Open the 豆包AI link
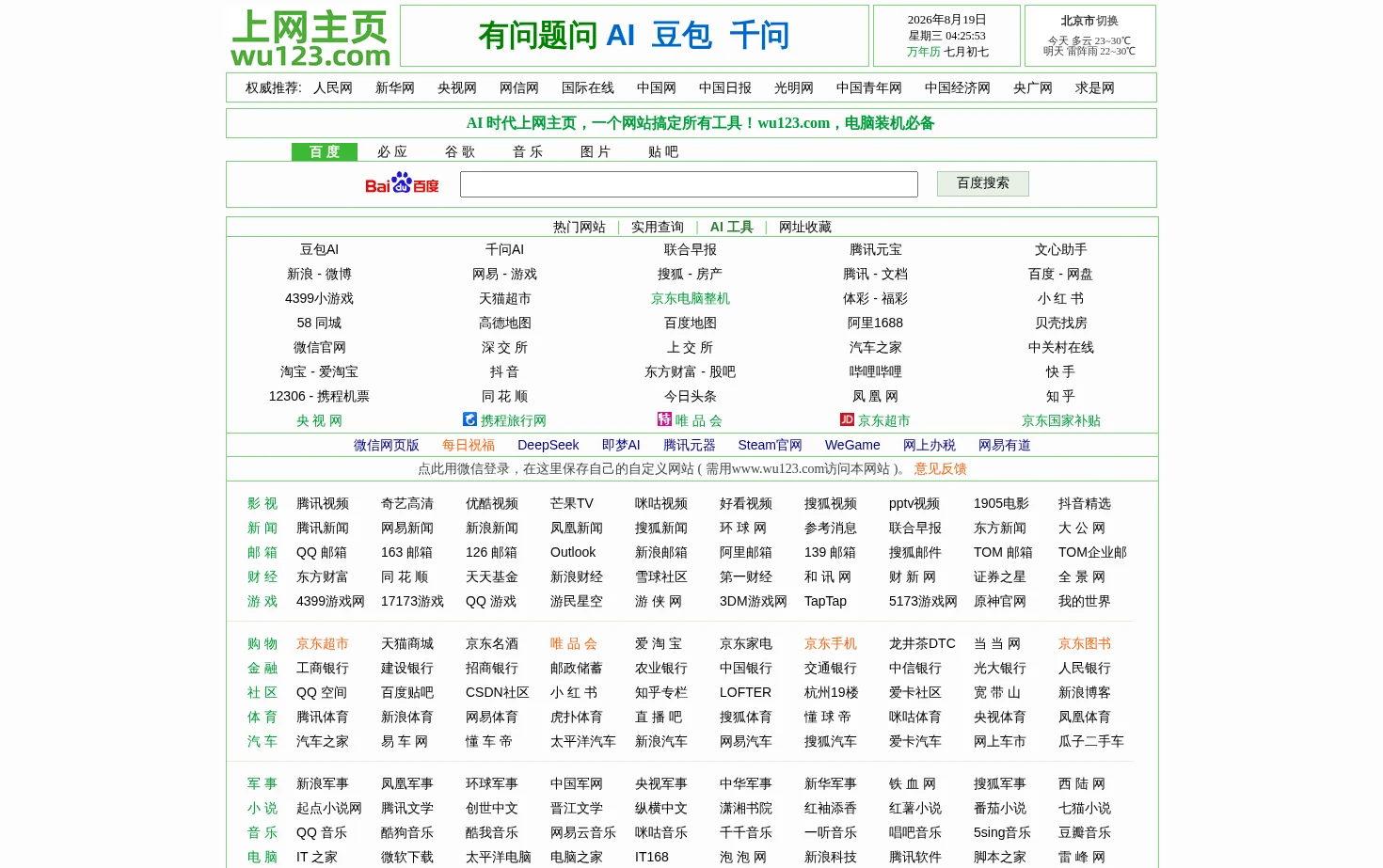This screenshot has width=1383, height=868. coord(320,250)
